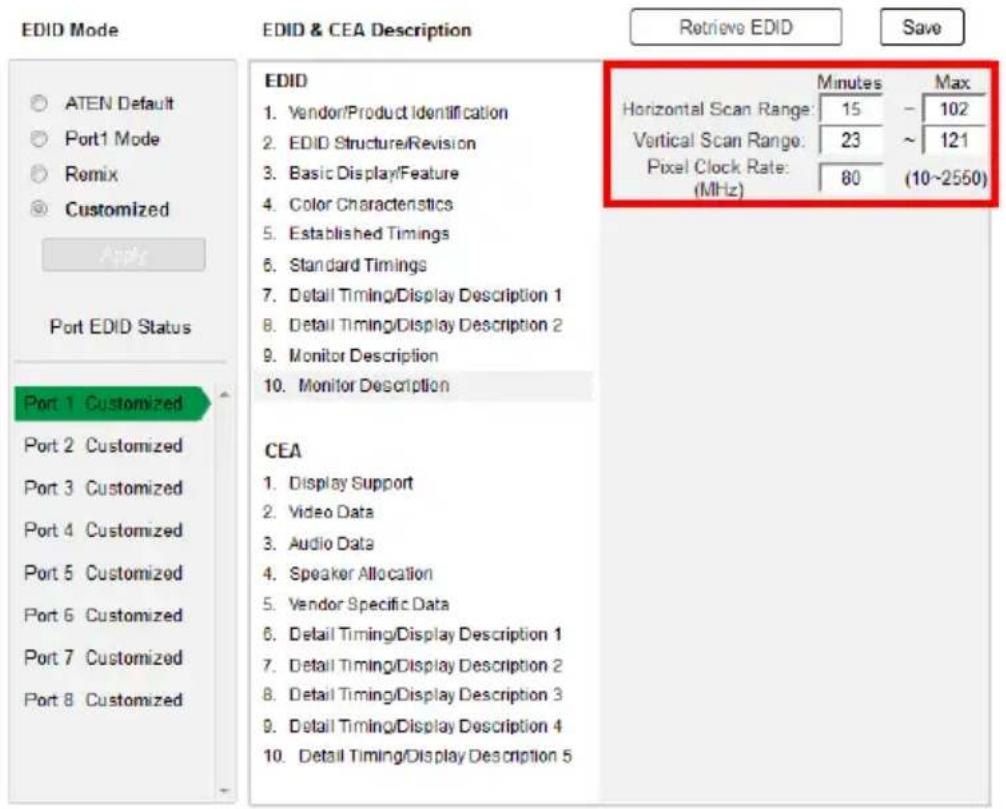Open EDID Structure/Revision item
Viewport: 1006px width, 809px height.
370,143
